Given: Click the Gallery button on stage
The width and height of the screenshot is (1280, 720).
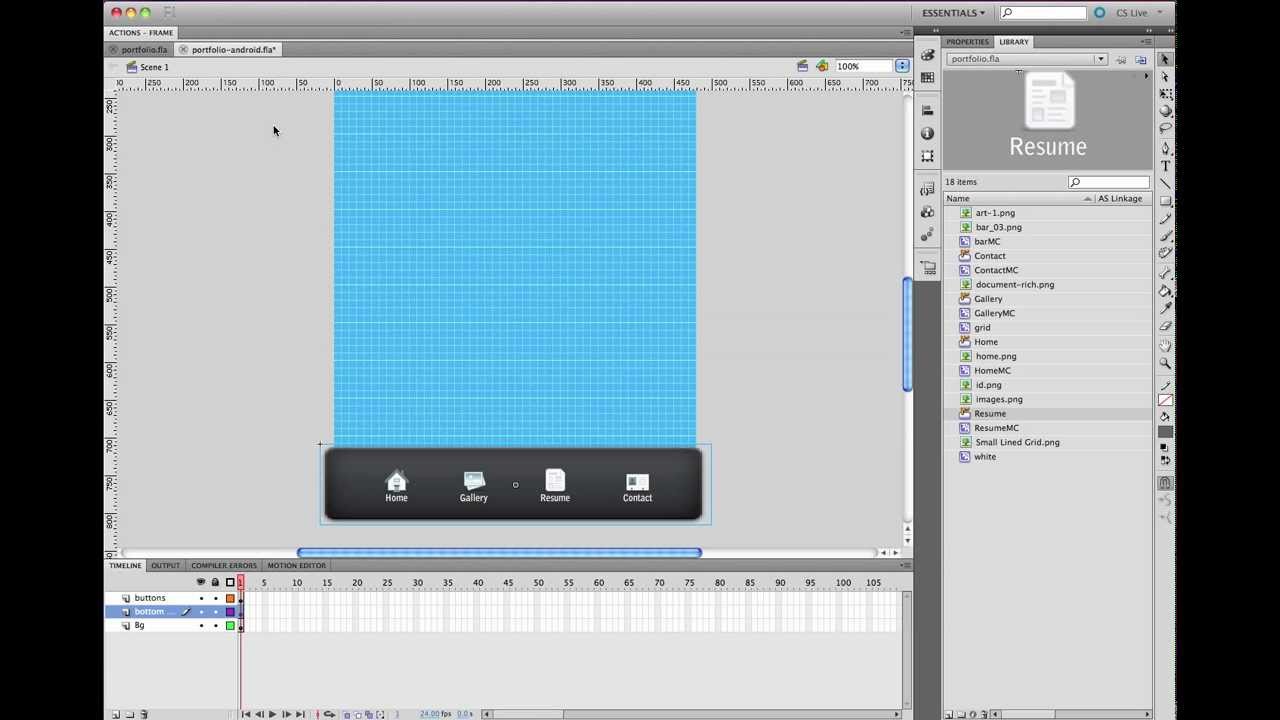Looking at the screenshot, I should coord(474,487).
